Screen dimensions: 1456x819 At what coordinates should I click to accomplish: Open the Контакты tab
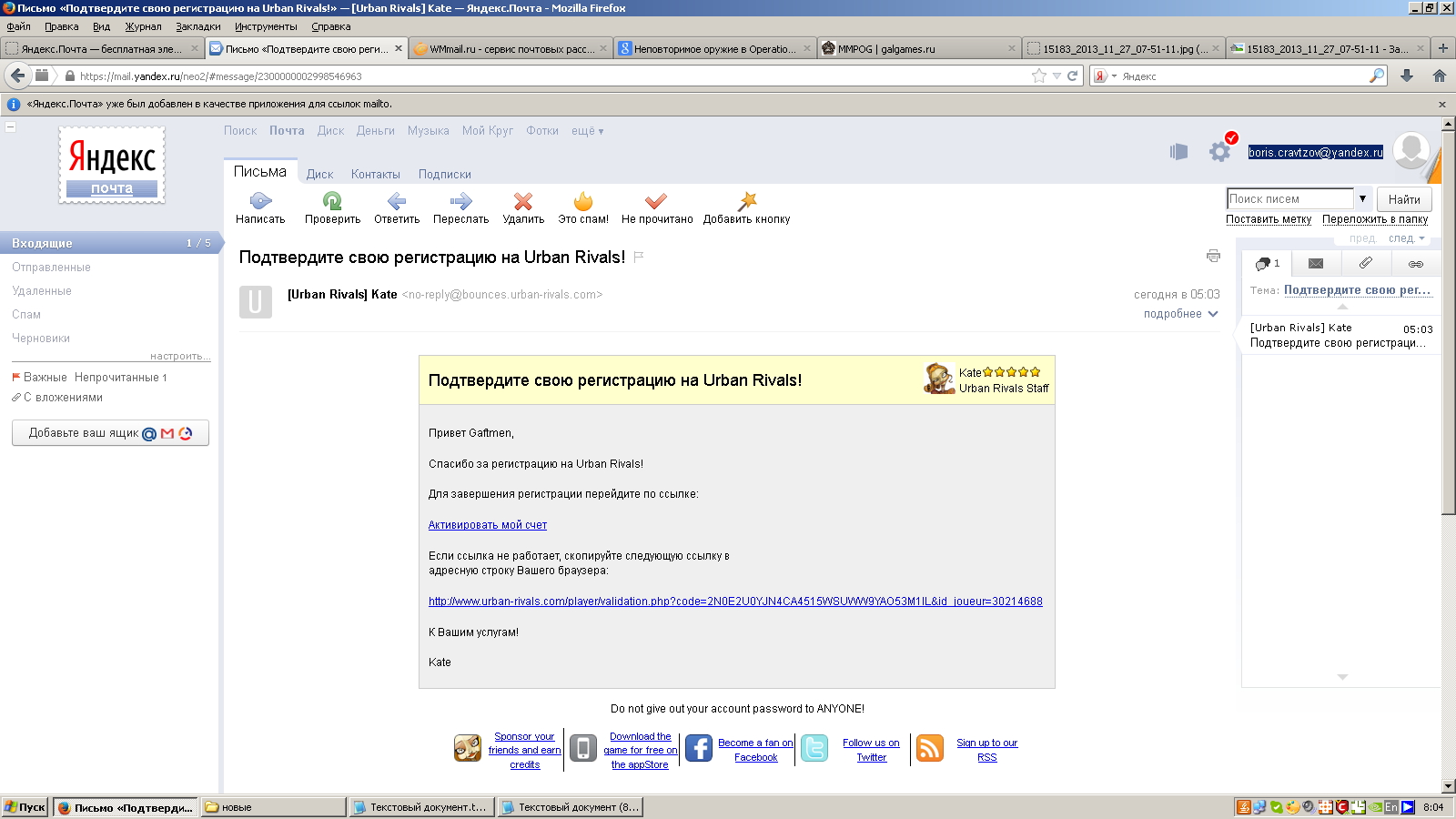tap(375, 175)
